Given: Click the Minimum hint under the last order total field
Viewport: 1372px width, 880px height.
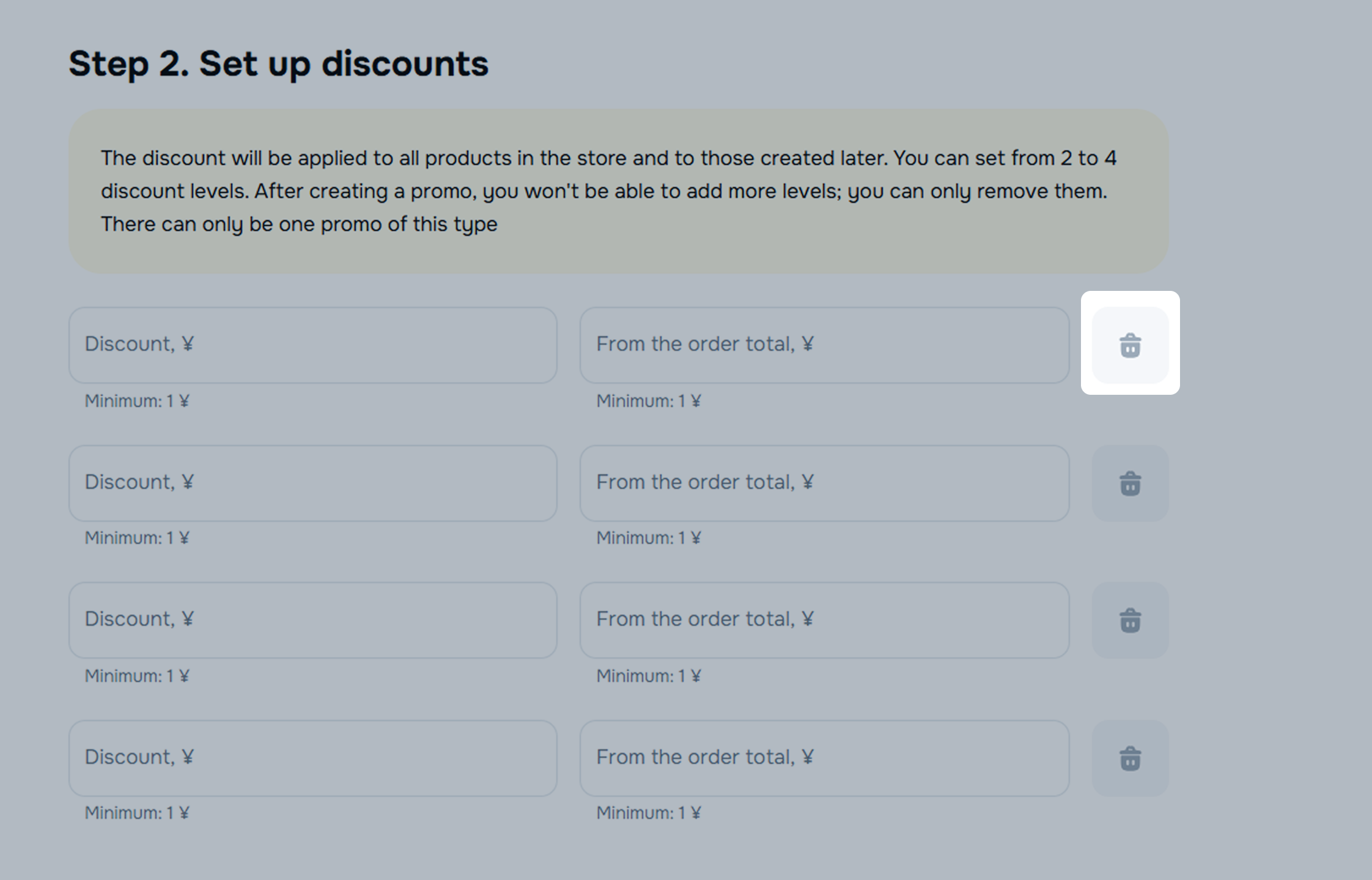Looking at the screenshot, I should point(649,813).
